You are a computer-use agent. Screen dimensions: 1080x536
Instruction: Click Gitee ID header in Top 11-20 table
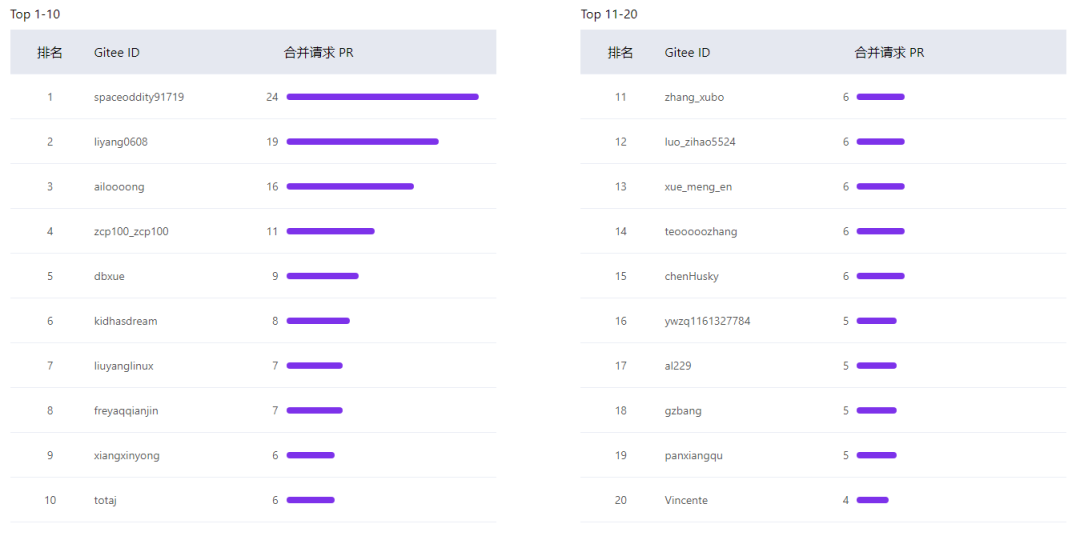coord(687,52)
